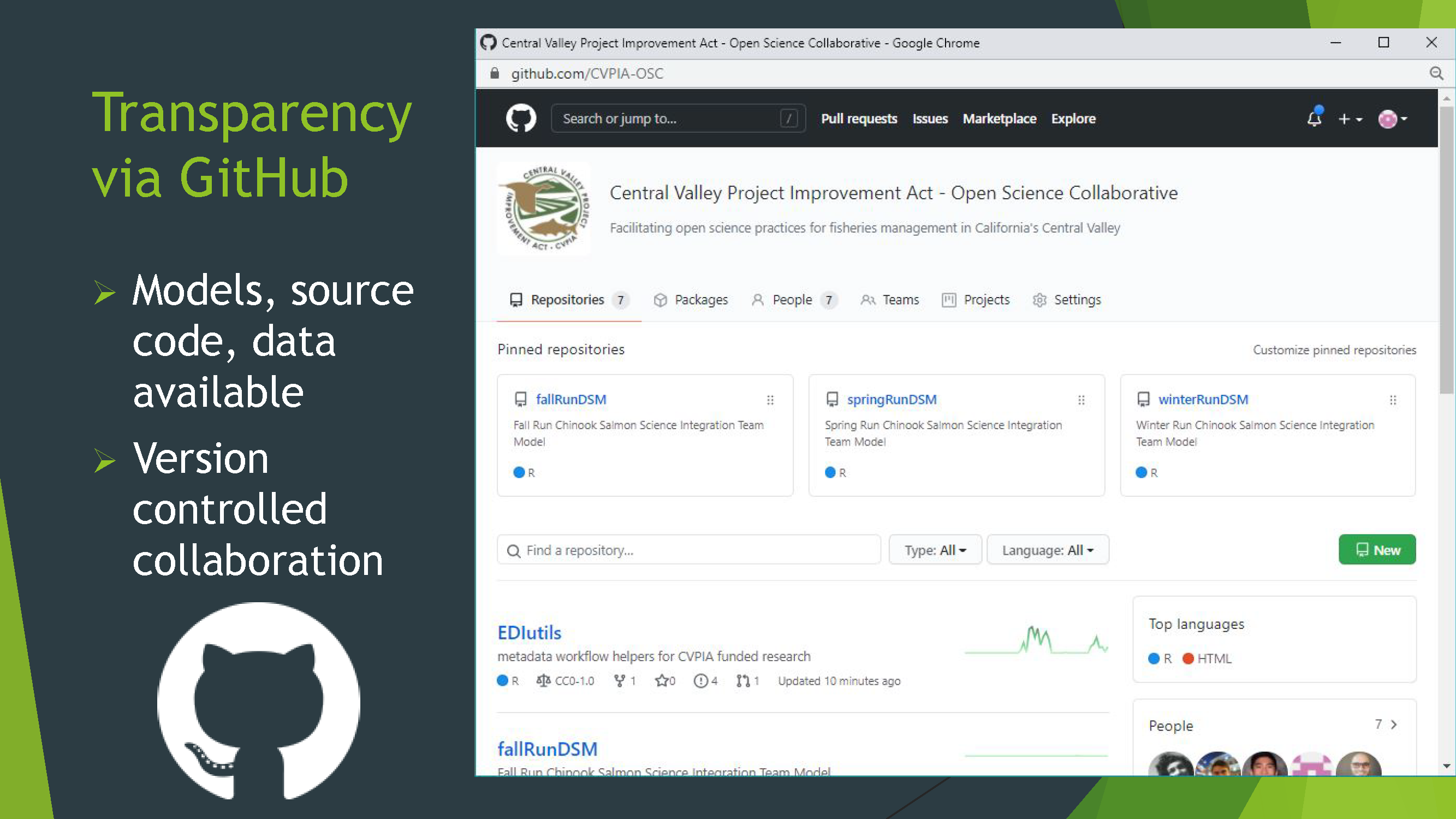Click the drag handle on fallRunDSM card

point(770,400)
